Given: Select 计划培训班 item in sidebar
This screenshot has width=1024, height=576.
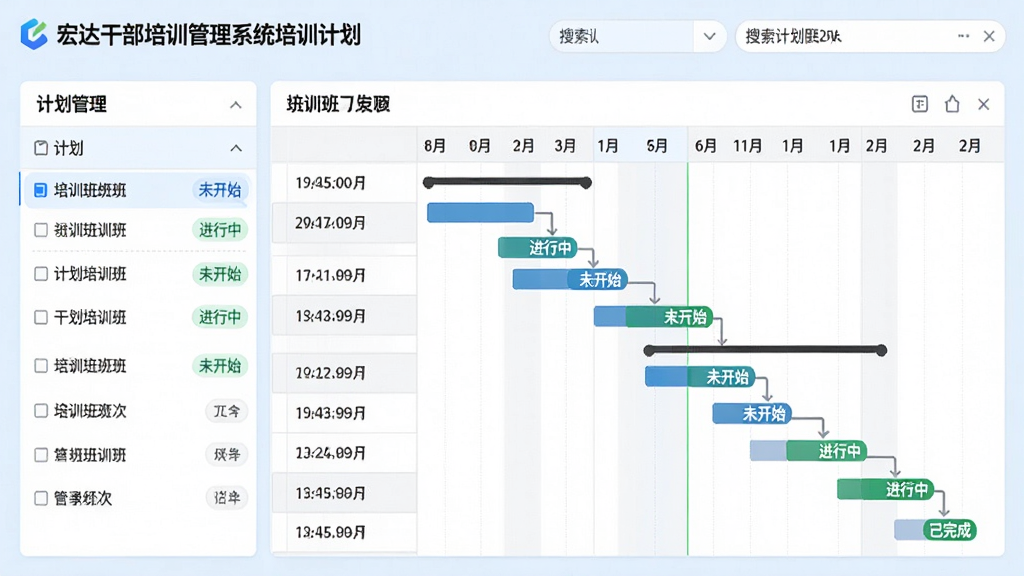Looking at the screenshot, I should click(x=90, y=274).
